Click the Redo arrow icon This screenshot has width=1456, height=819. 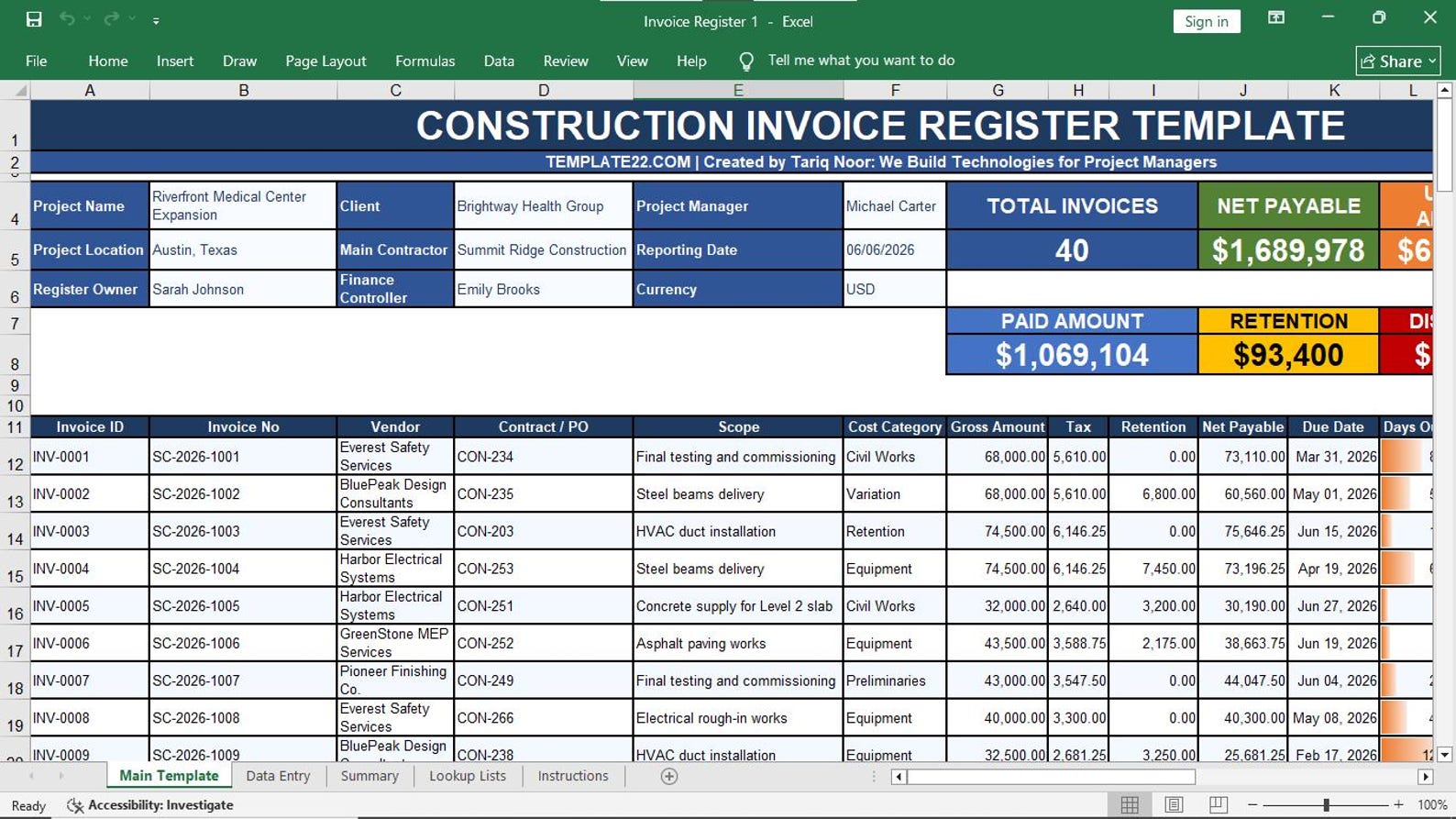[112, 19]
